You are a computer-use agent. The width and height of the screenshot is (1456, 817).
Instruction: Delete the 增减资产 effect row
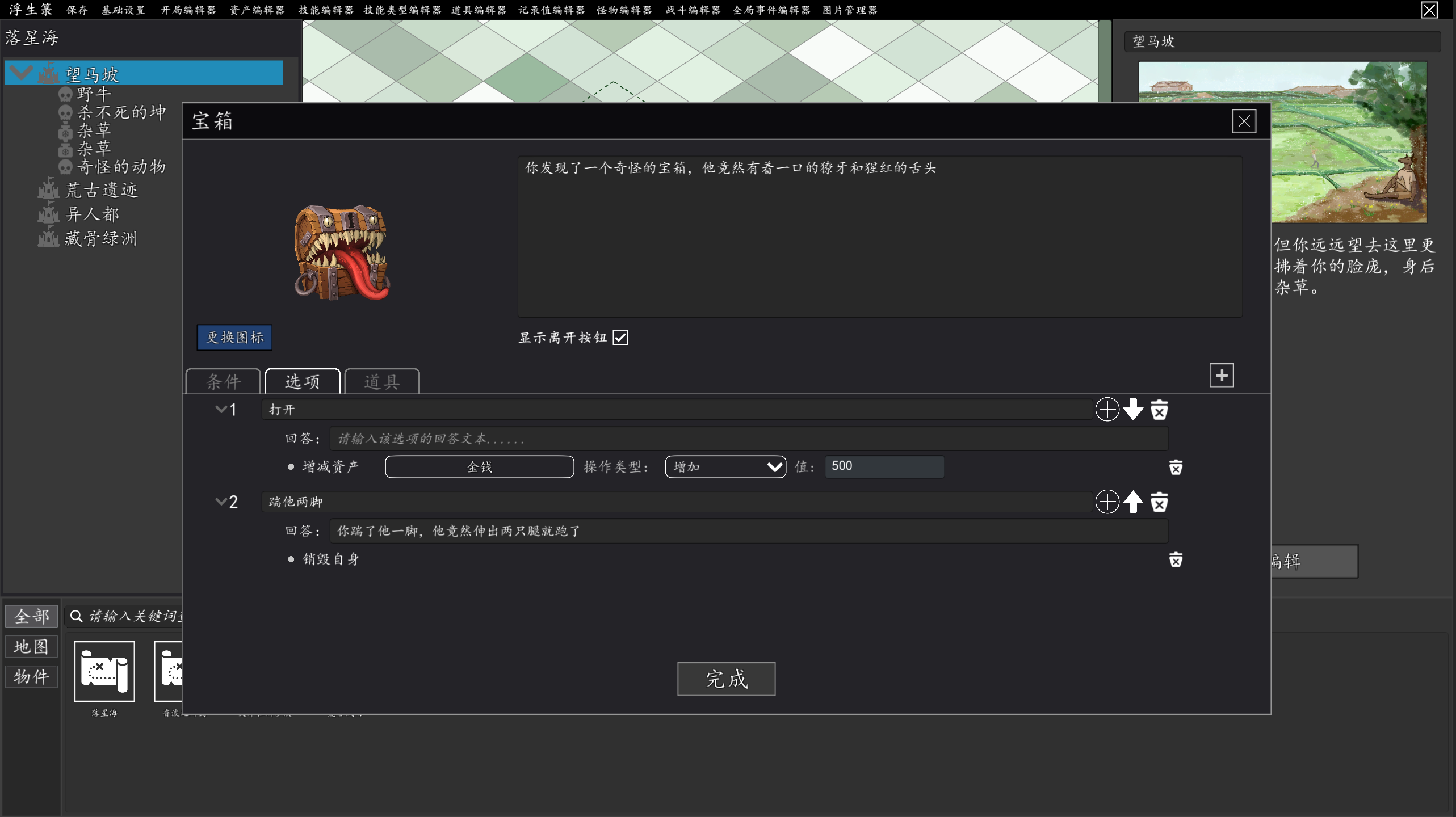[x=1176, y=467]
